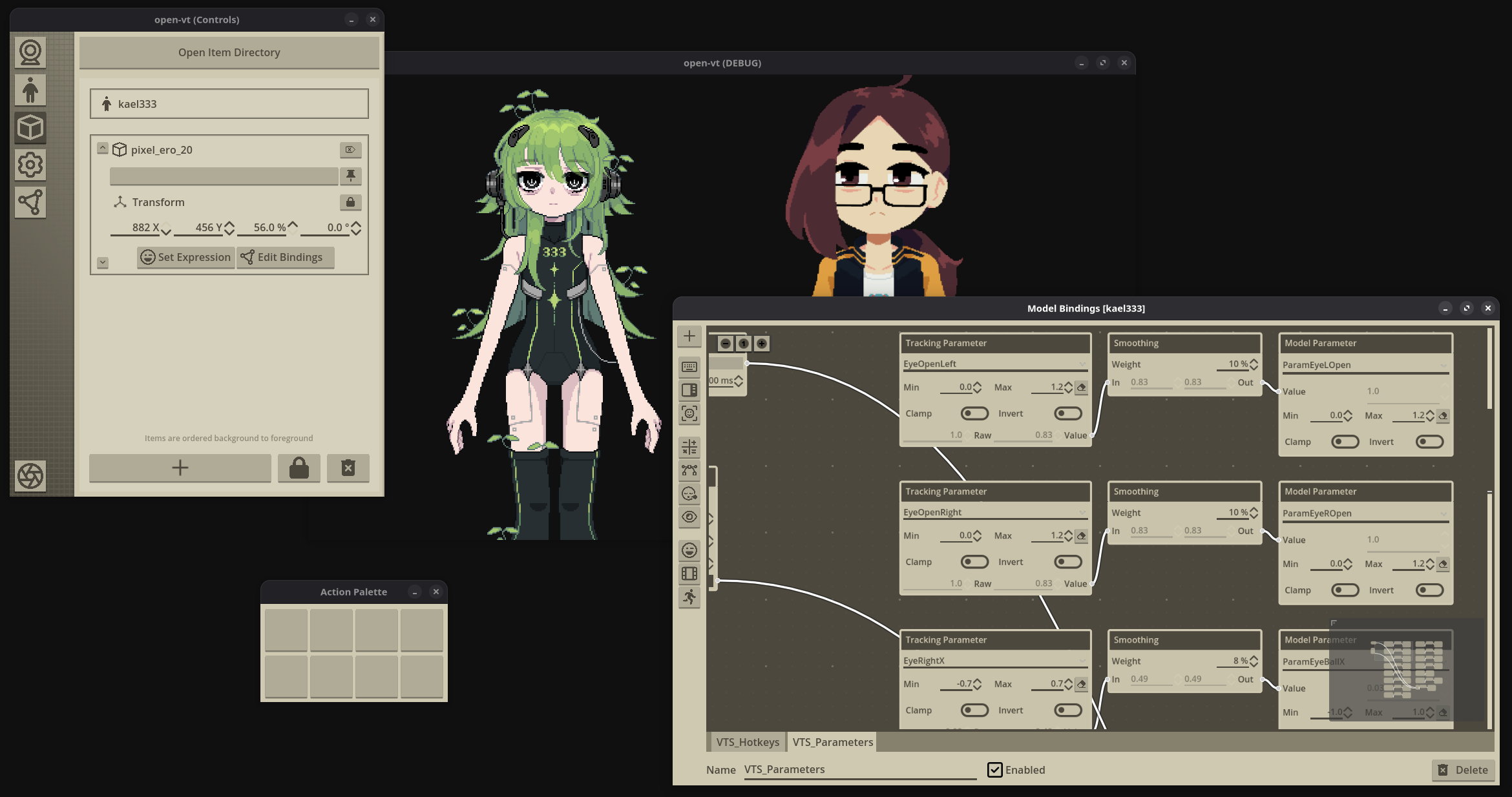
Task: Uncheck the Enabled checkbox
Action: (994, 770)
